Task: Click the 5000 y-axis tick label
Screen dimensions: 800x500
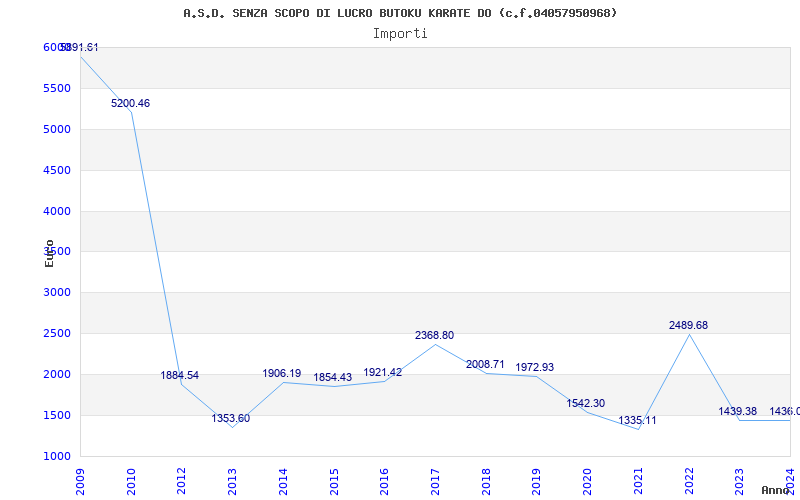Action: [57, 129]
